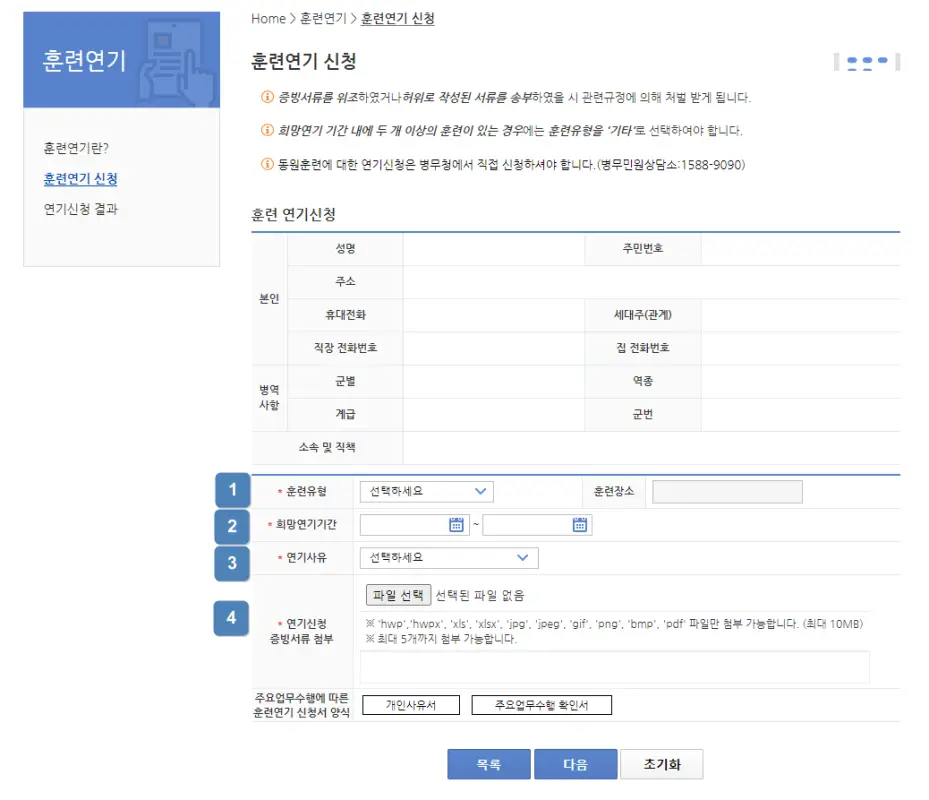This screenshot has width=929, height=800.
Task: Click the info icon beside the 동원훈련 phone notice
Action: pyautogui.click(x=265, y=164)
